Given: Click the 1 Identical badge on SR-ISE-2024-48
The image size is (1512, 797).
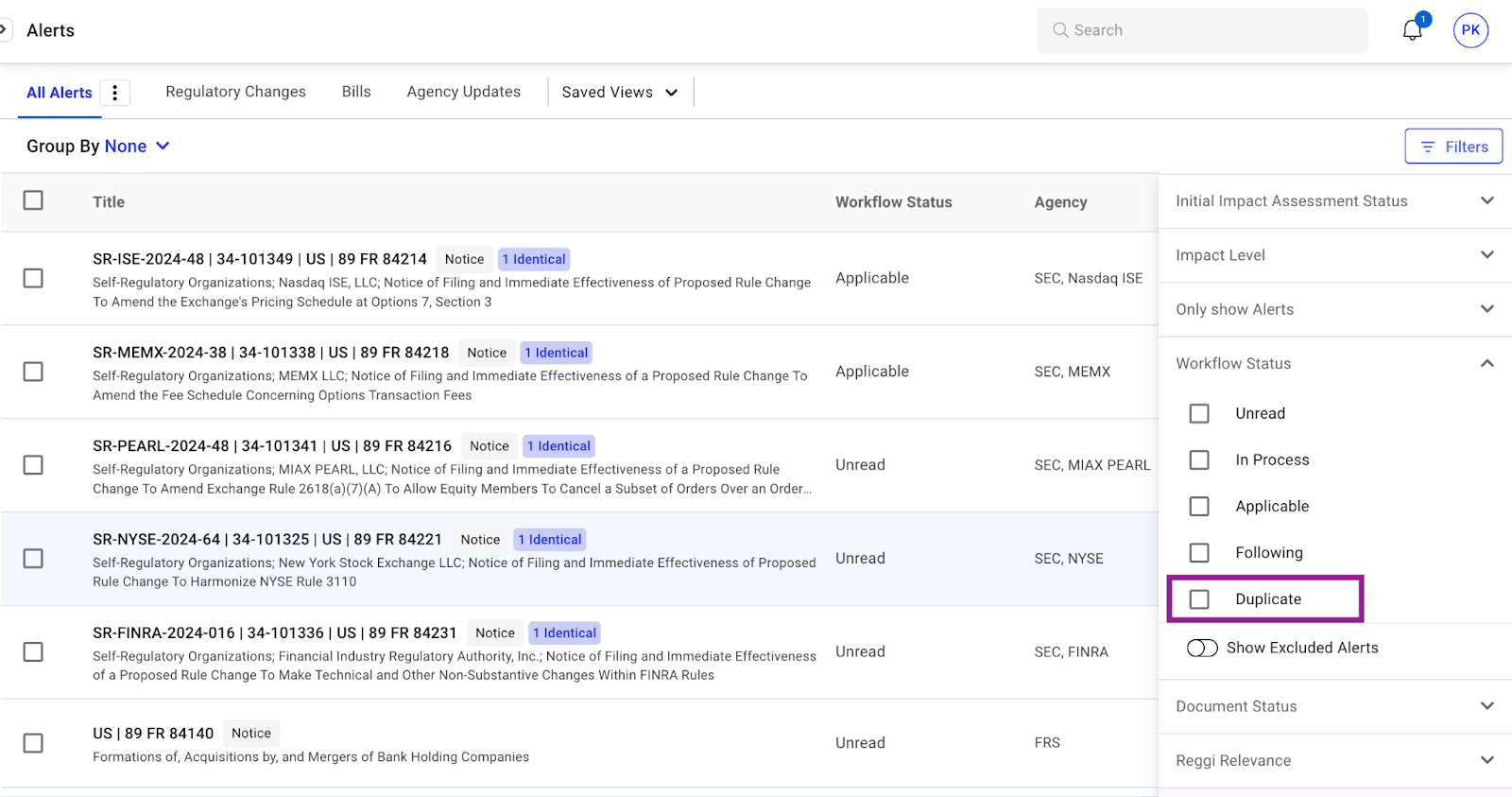Looking at the screenshot, I should coord(534,259).
